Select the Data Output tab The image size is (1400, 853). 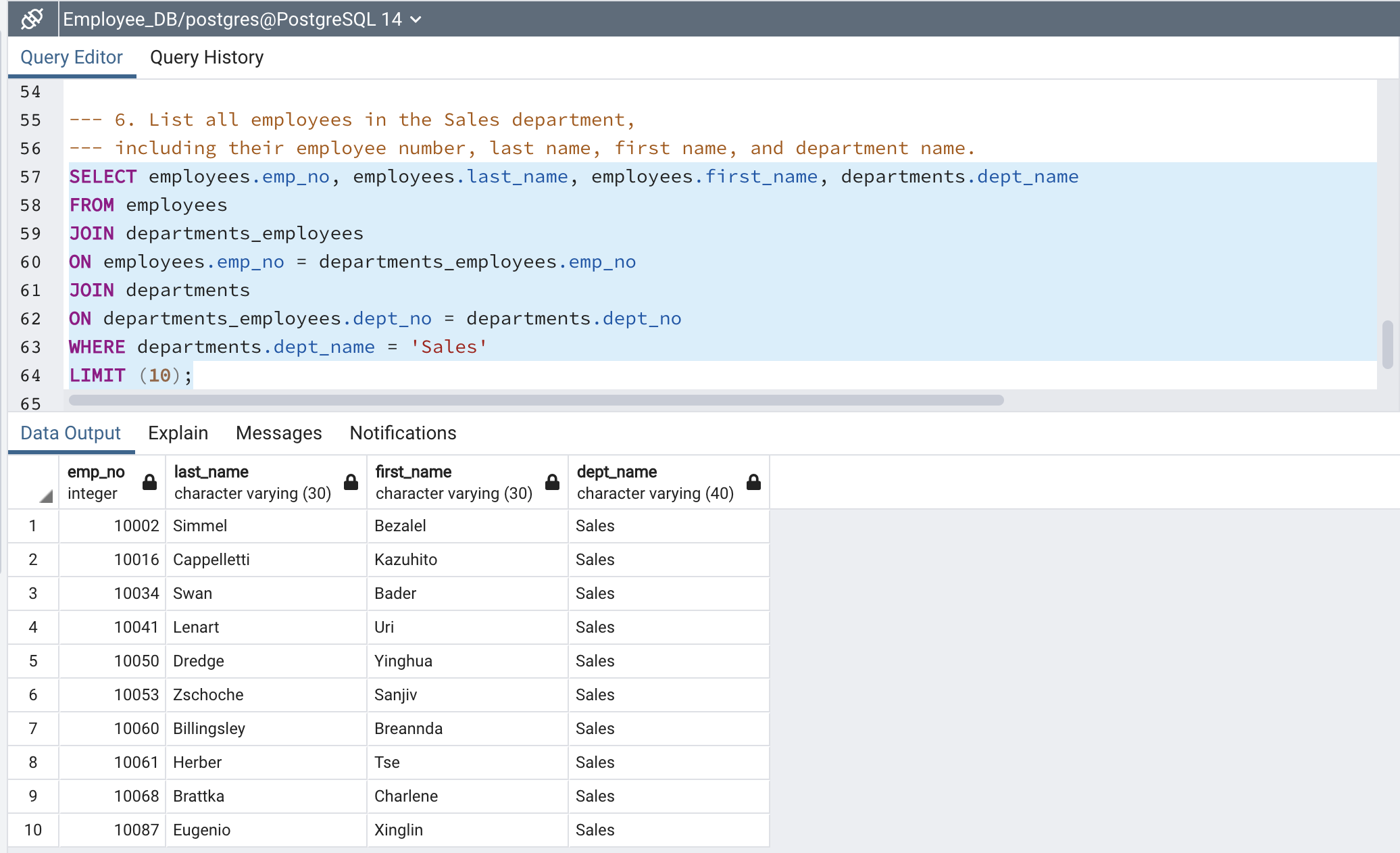click(70, 433)
